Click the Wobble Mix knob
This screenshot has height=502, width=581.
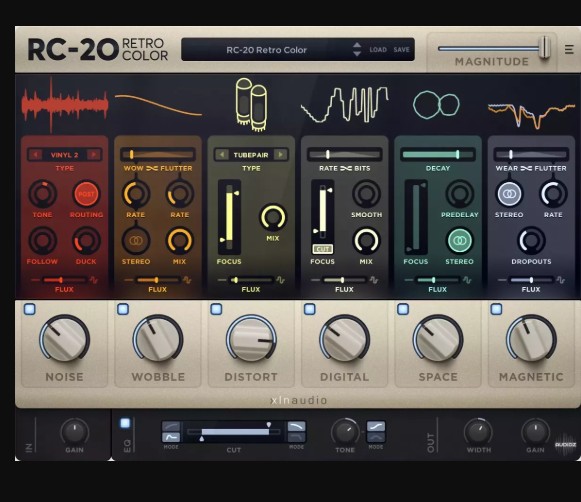point(180,241)
